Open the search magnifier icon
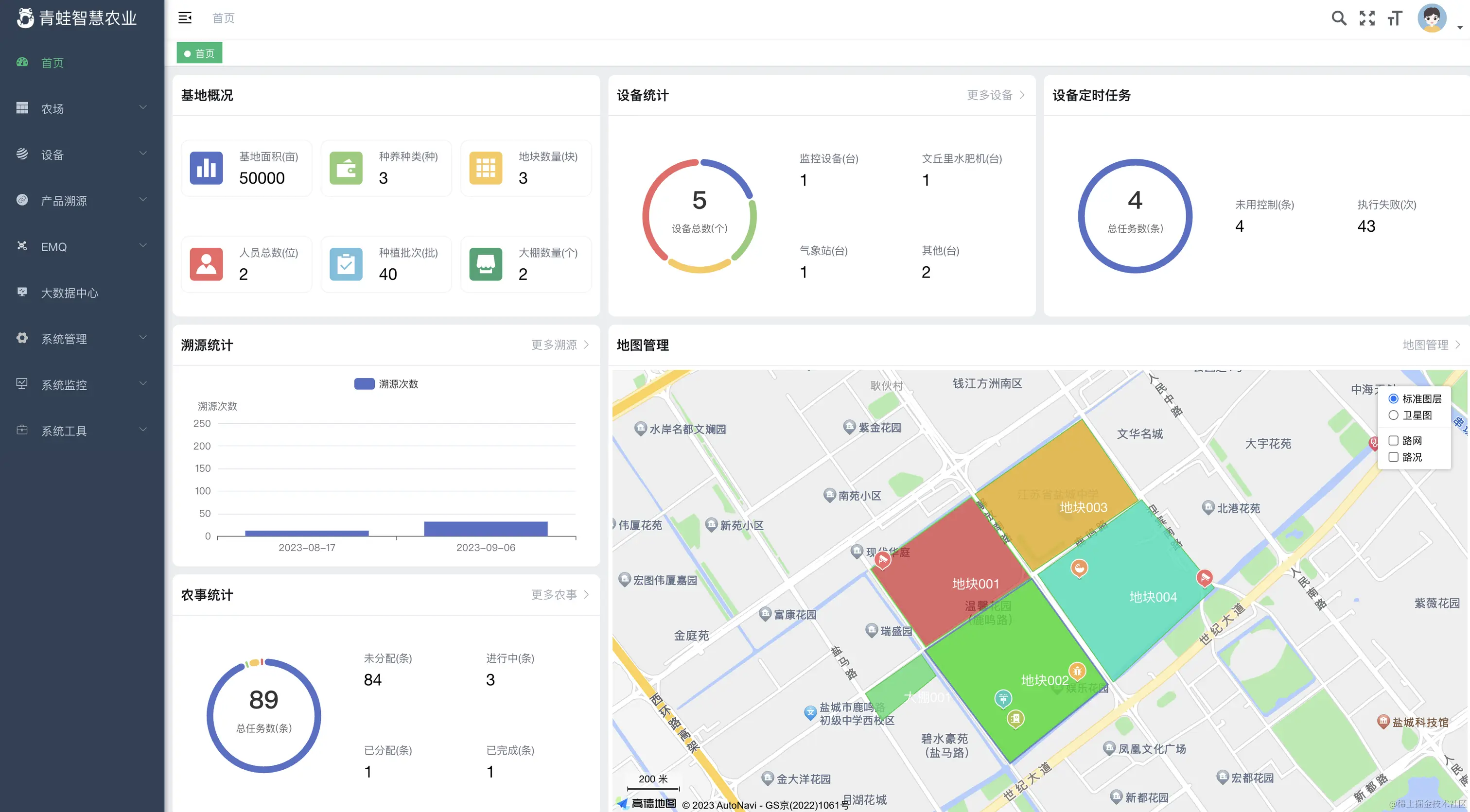 click(x=1338, y=17)
